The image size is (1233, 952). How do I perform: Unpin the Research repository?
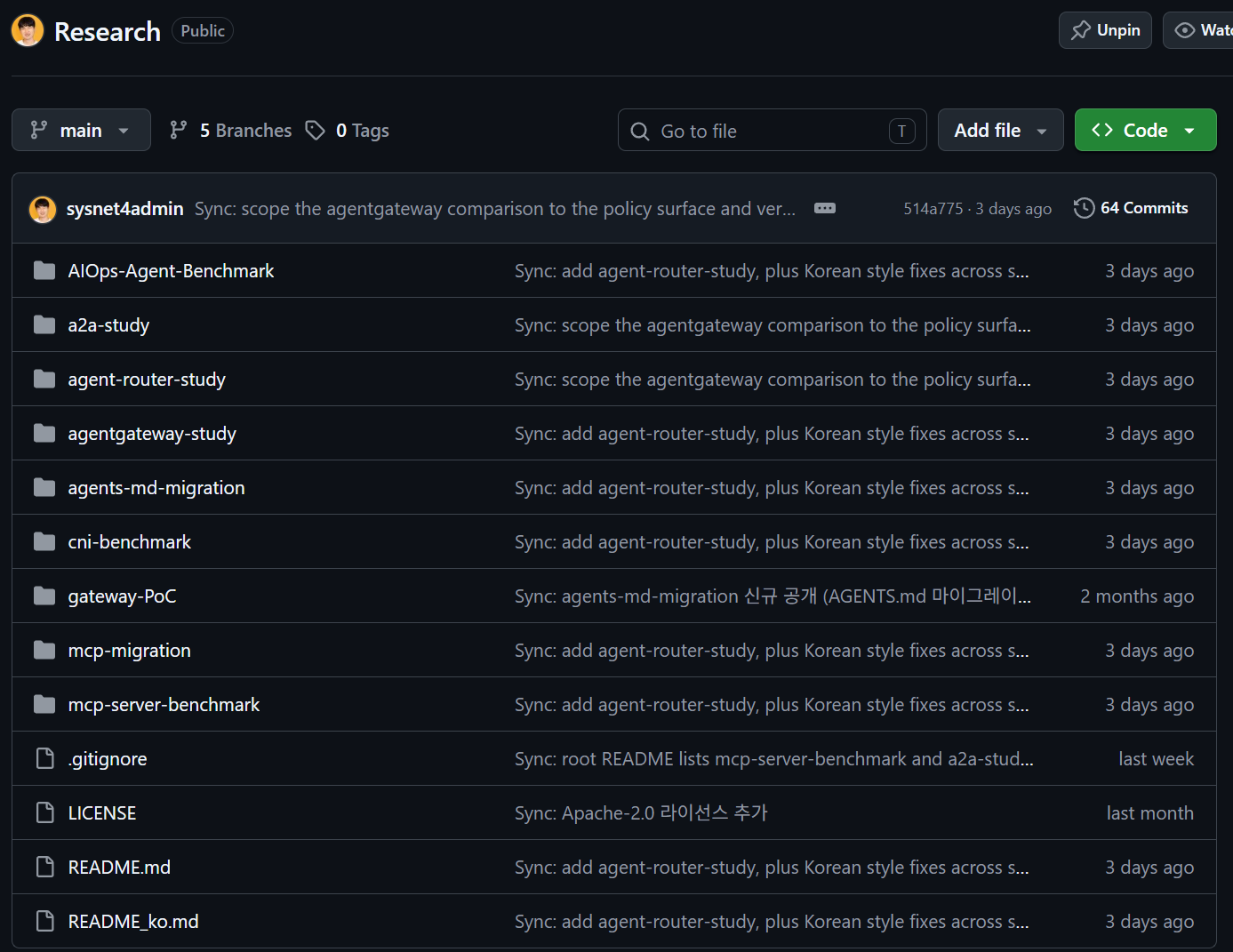point(1105,30)
